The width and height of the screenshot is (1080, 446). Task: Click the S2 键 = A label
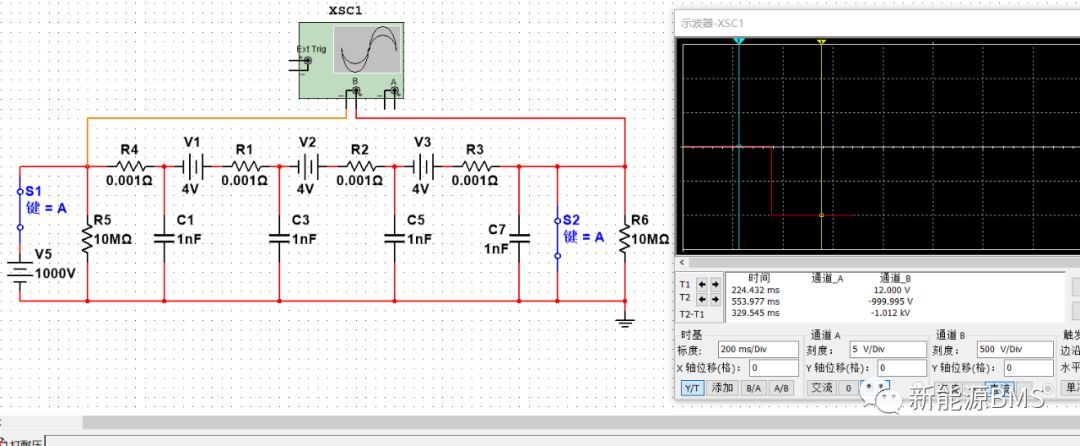click(x=584, y=237)
